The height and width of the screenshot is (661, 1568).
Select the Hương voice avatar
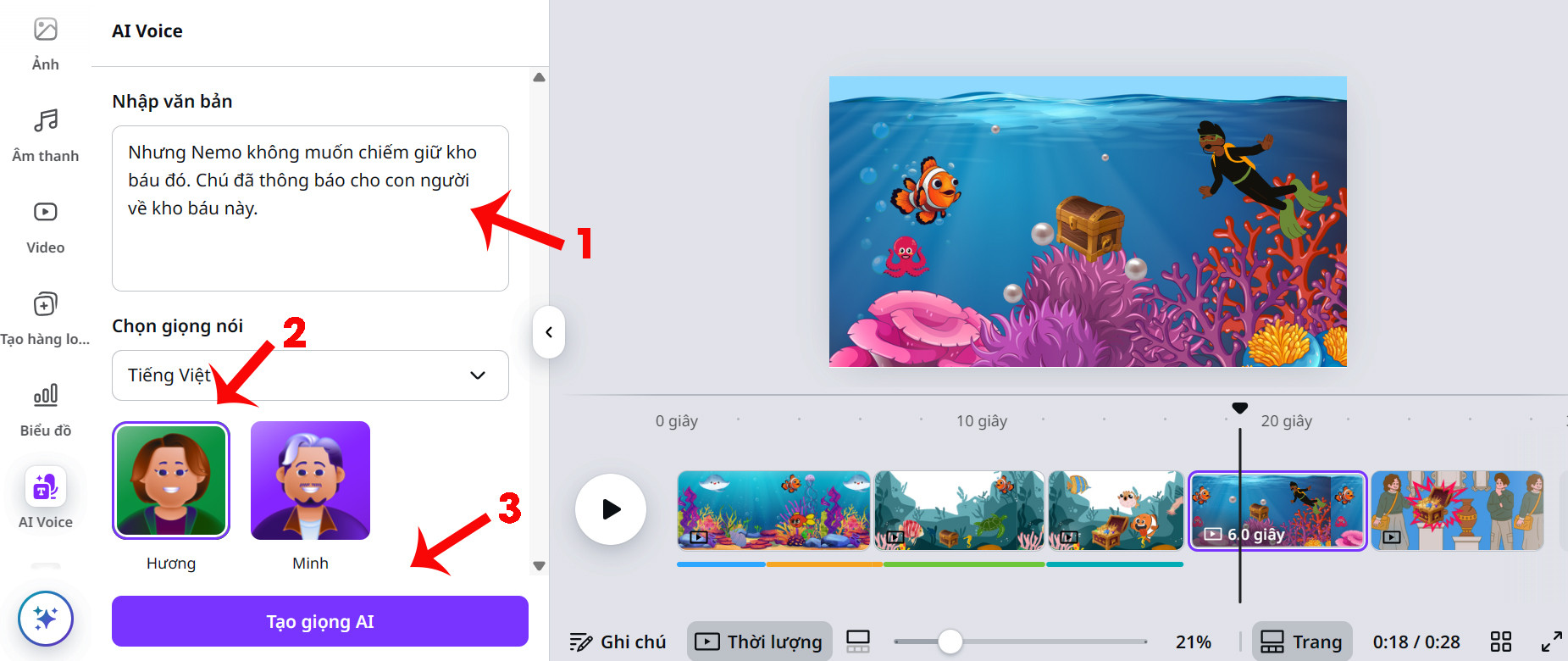pyautogui.click(x=171, y=480)
